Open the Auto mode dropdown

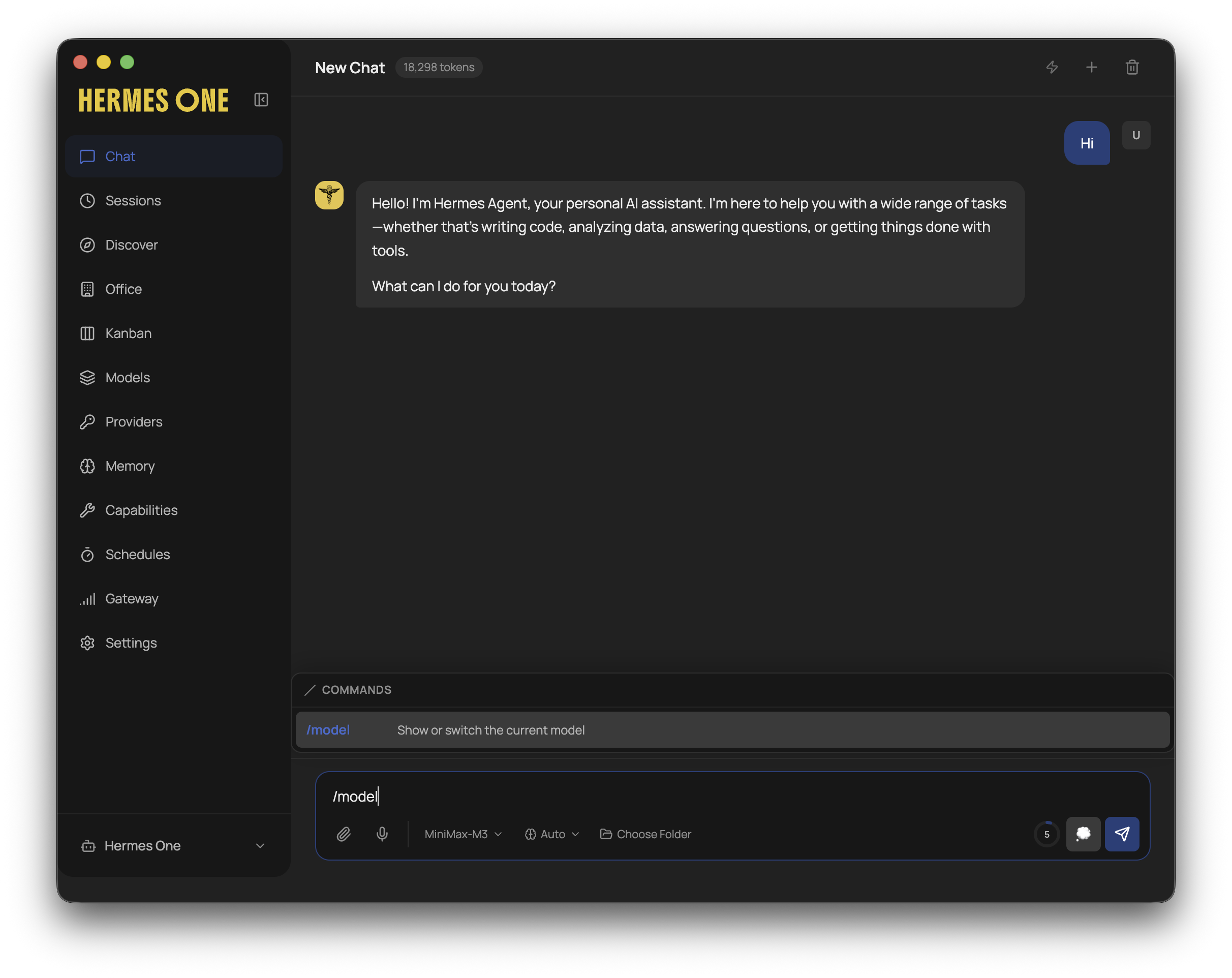pos(551,834)
